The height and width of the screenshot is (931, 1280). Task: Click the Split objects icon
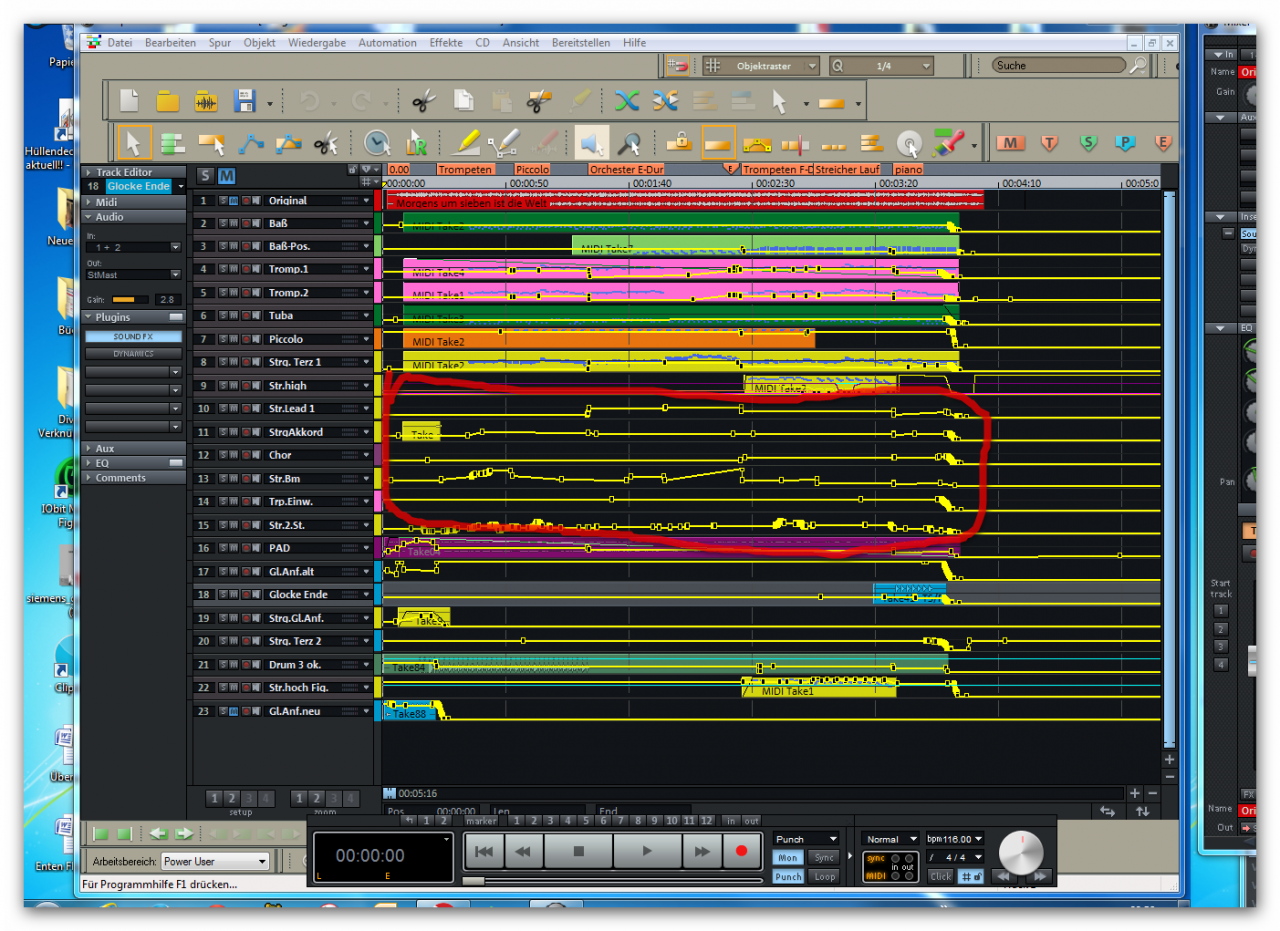795,143
